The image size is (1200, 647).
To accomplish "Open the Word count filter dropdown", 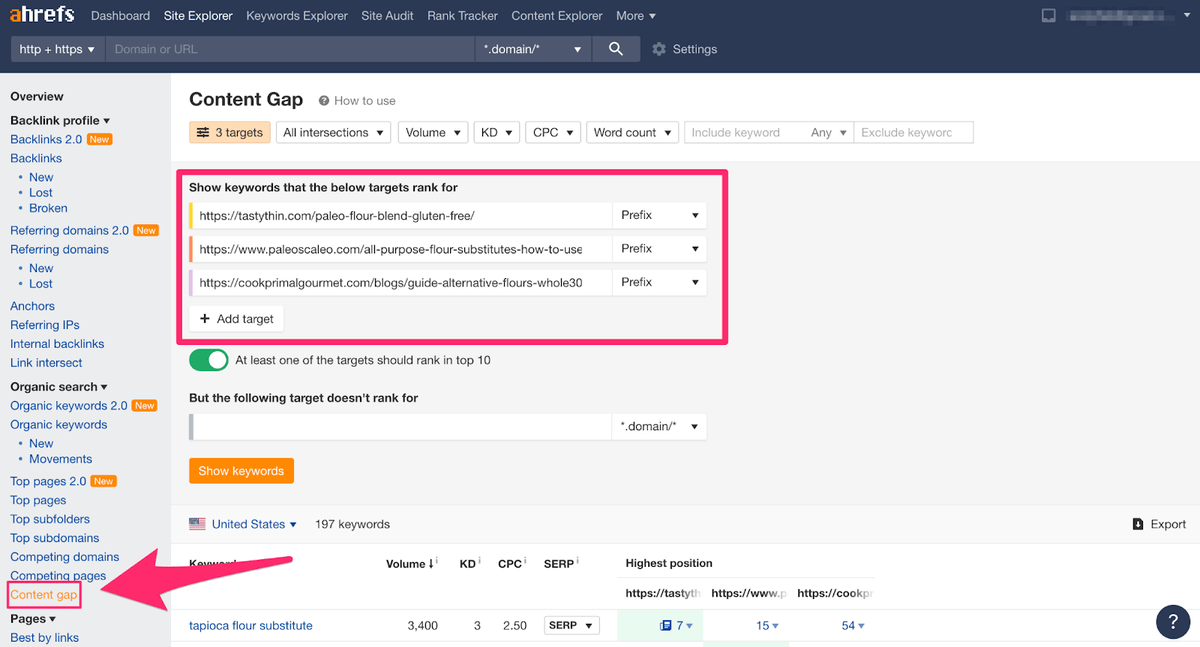I will [x=632, y=132].
